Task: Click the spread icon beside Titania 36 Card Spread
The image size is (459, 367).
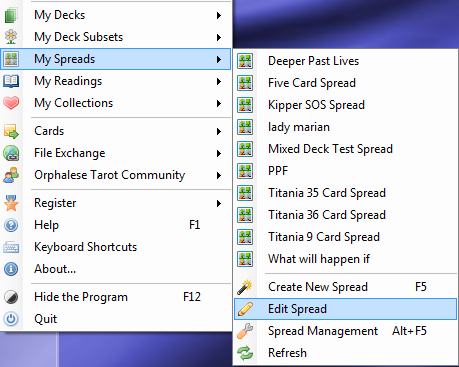Action: coord(245,215)
